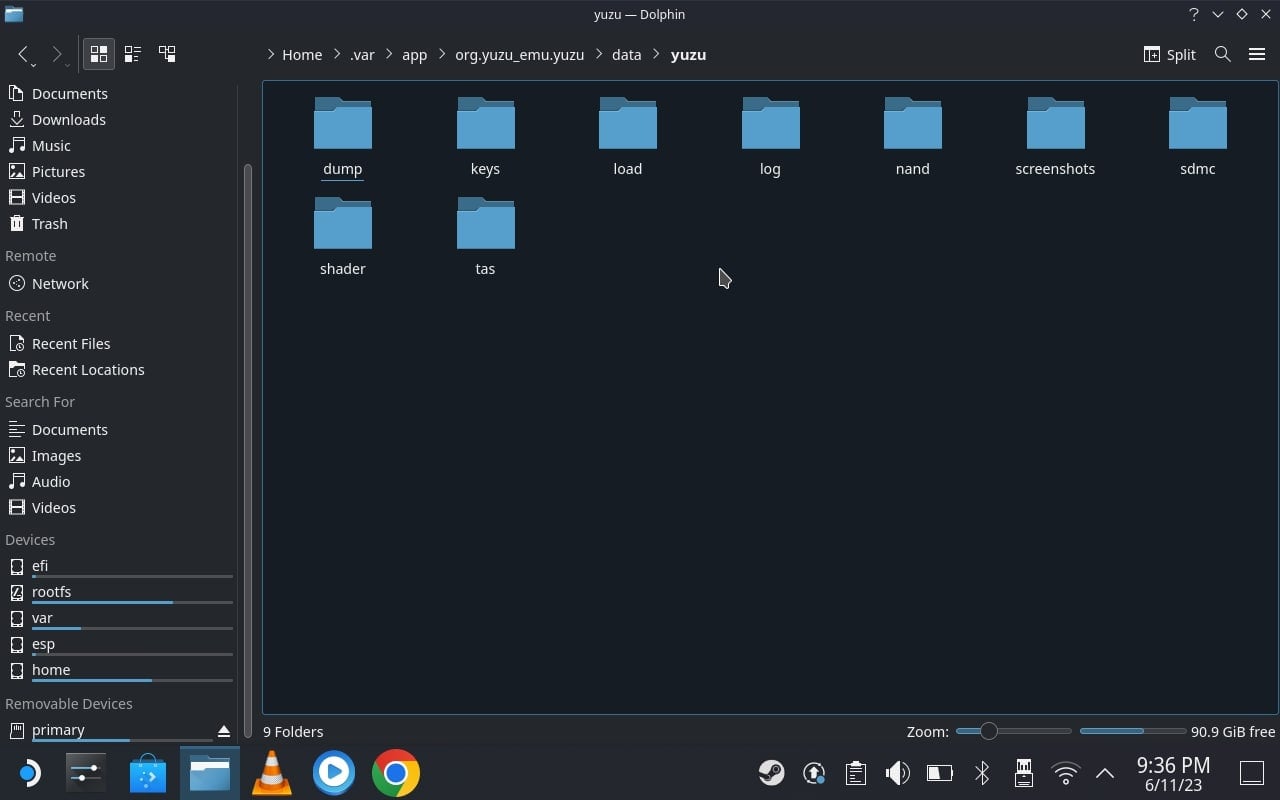Viewport: 1280px width, 800px height.
Task: Switch to Compact view mode
Action: tap(133, 54)
